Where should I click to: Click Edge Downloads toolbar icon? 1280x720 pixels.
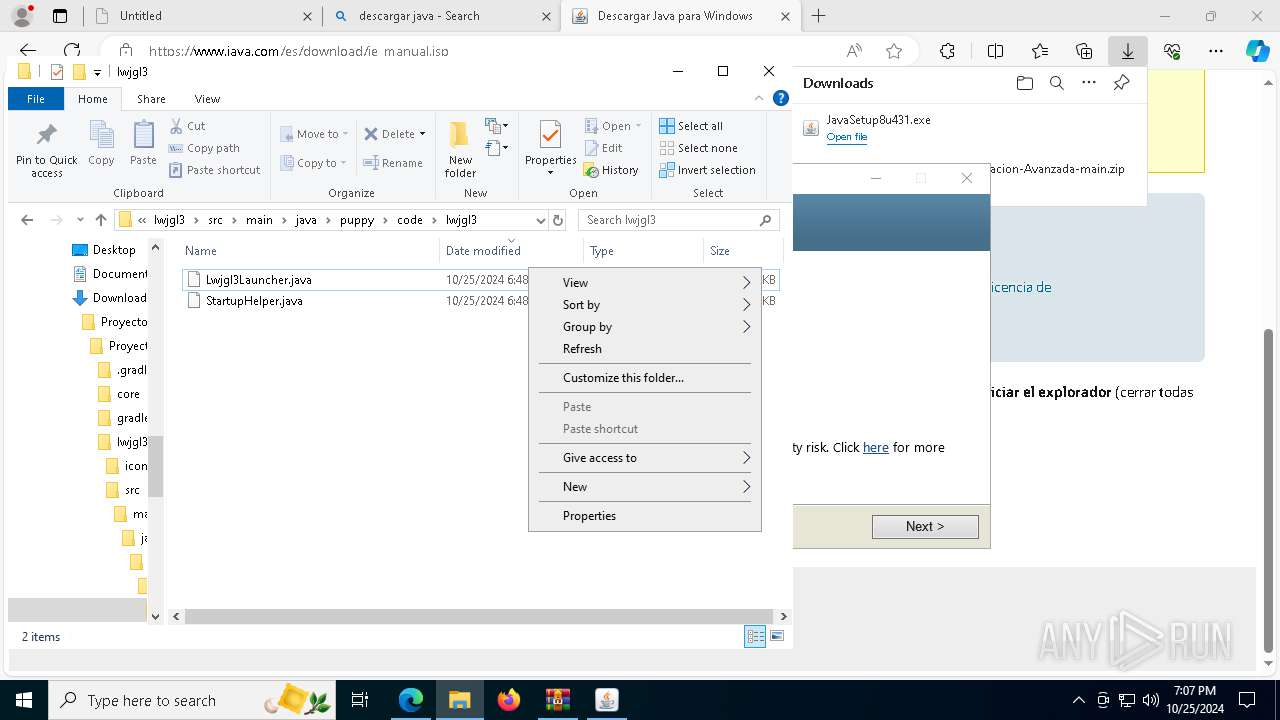[x=1127, y=51]
